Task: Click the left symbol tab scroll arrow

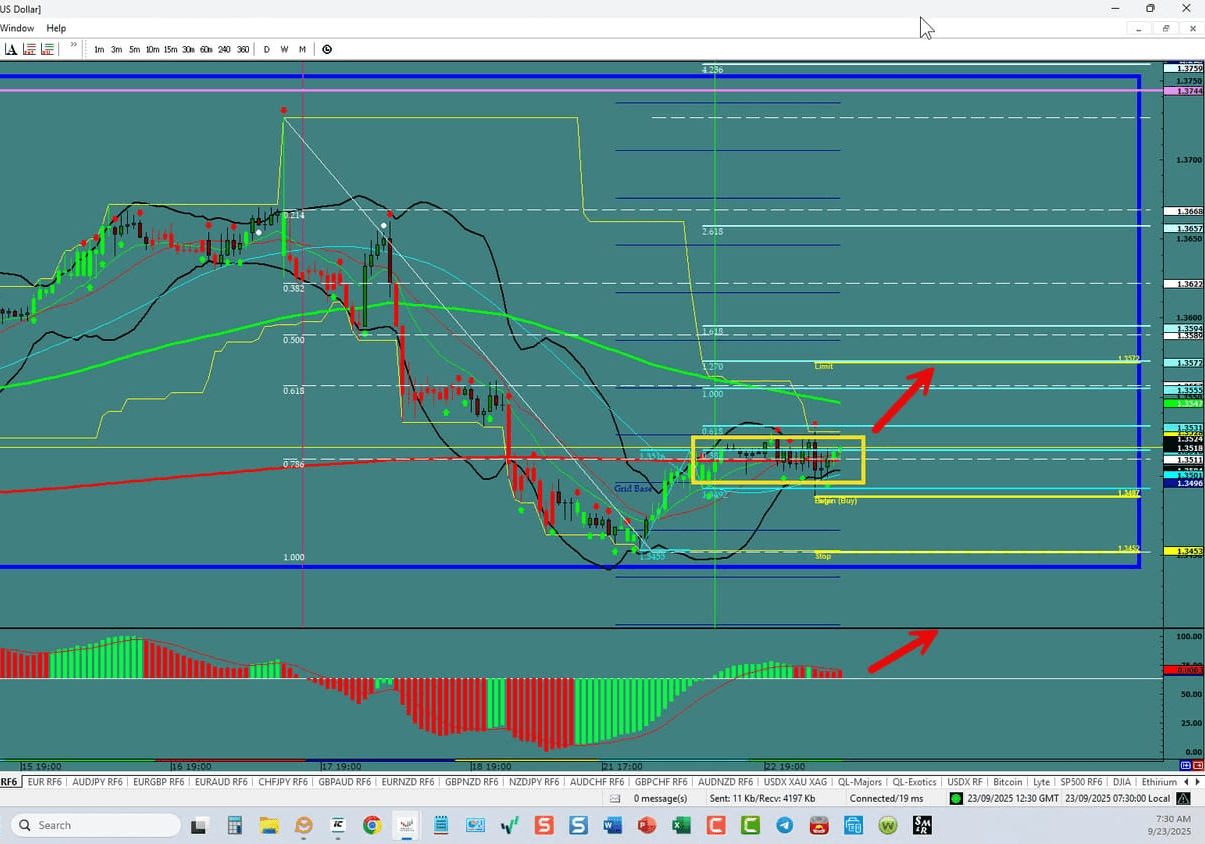Action: (1187, 782)
